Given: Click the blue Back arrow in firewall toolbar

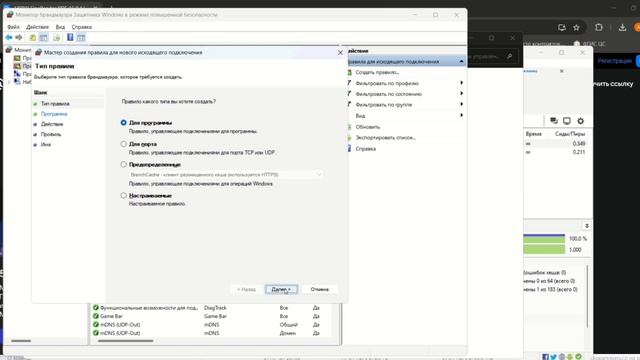Looking at the screenshot, I should click(9, 38).
